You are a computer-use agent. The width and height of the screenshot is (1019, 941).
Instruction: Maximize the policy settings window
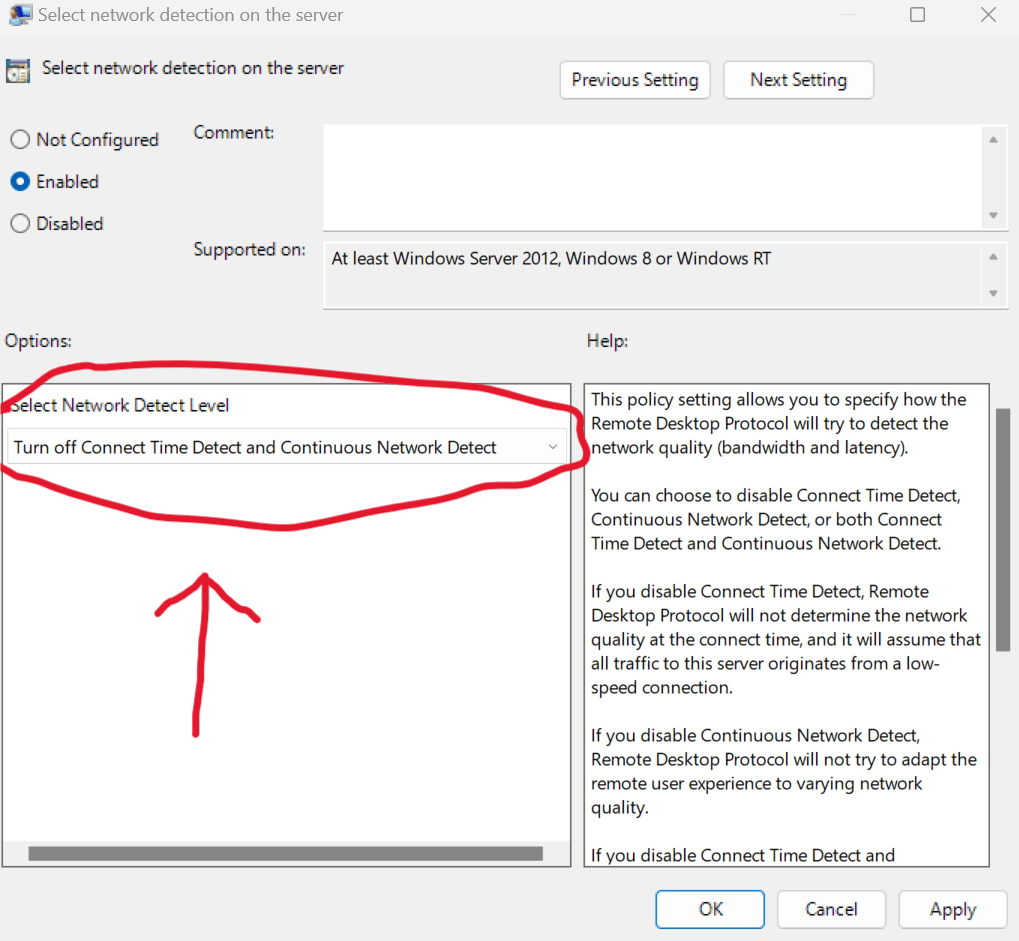click(917, 14)
